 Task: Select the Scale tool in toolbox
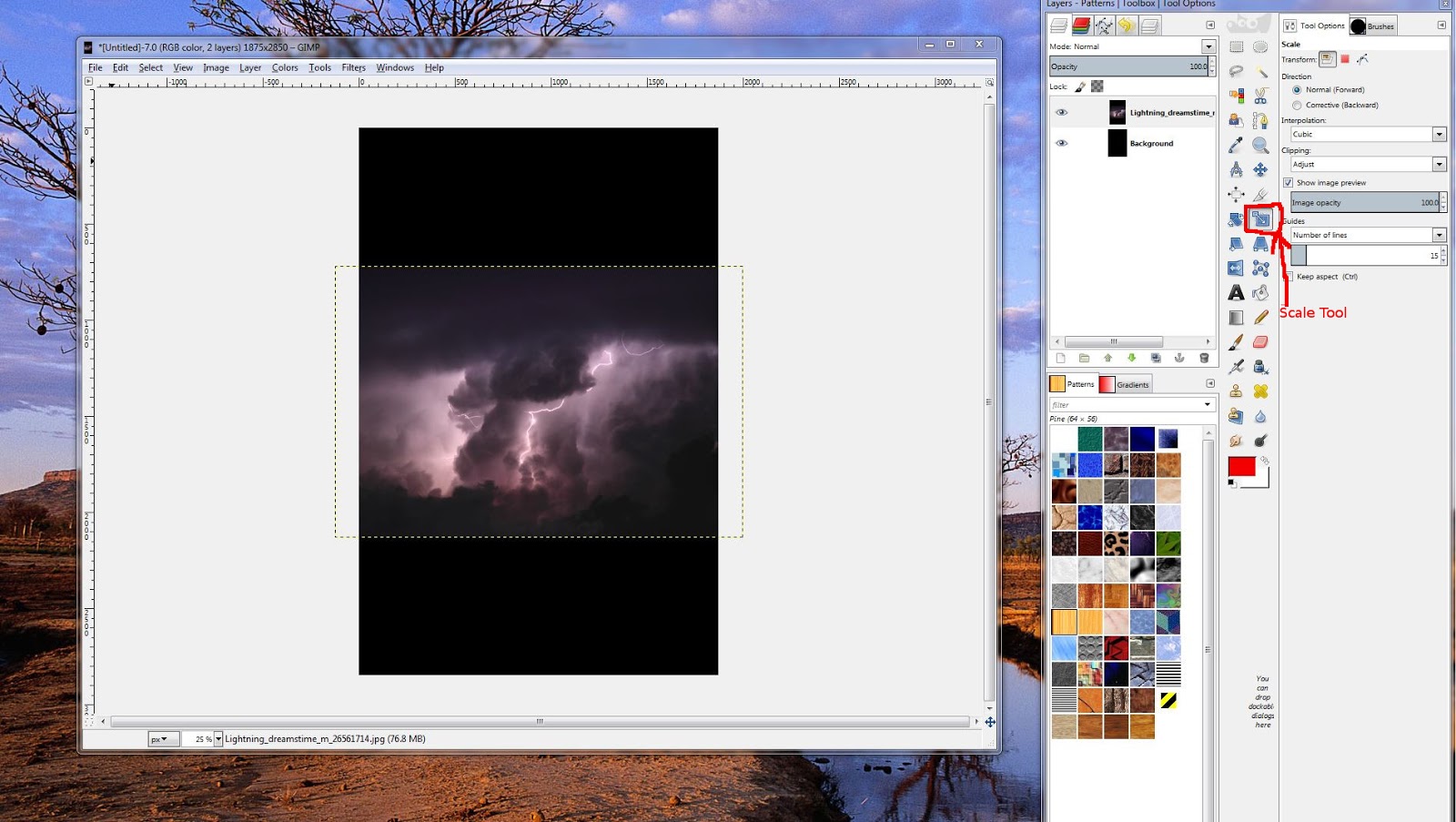(1260, 219)
